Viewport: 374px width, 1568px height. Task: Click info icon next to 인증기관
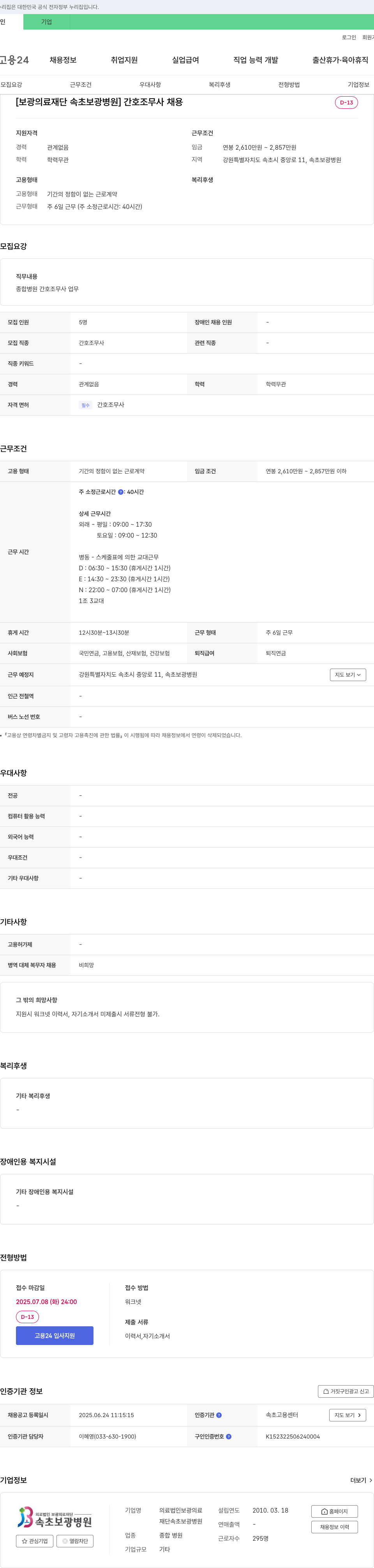coord(219,1415)
